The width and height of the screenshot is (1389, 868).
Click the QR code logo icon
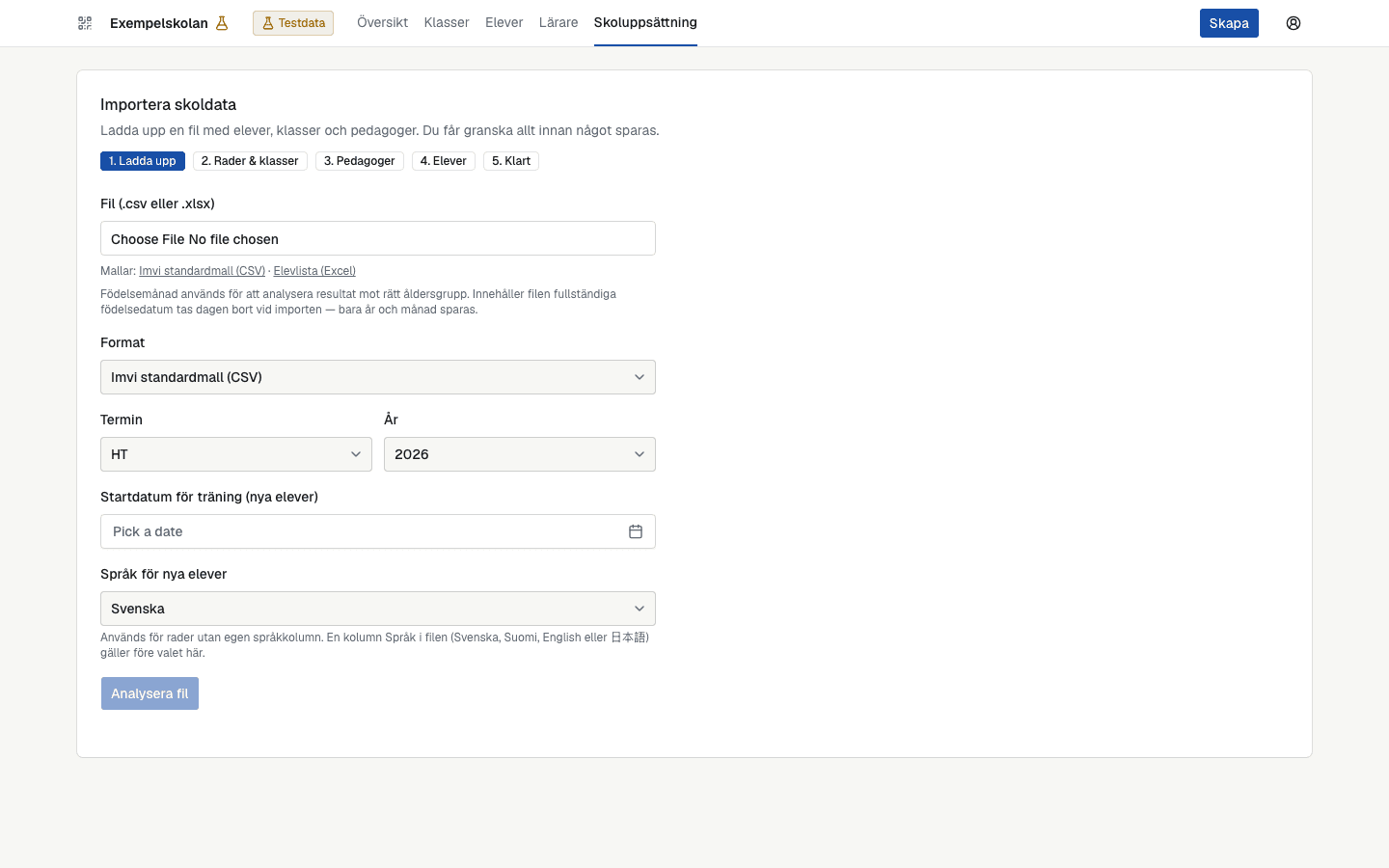click(x=85, y=23)
